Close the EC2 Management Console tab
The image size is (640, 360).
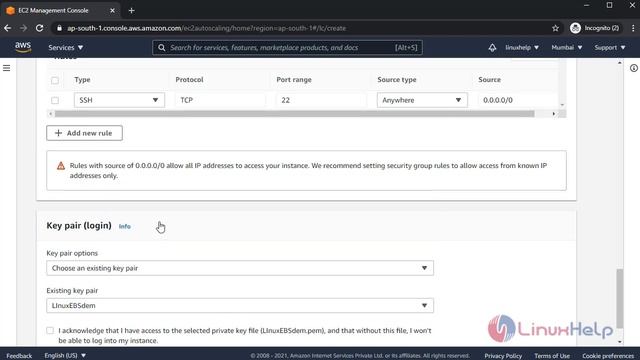pyautogui.click(x=112, y=11)
